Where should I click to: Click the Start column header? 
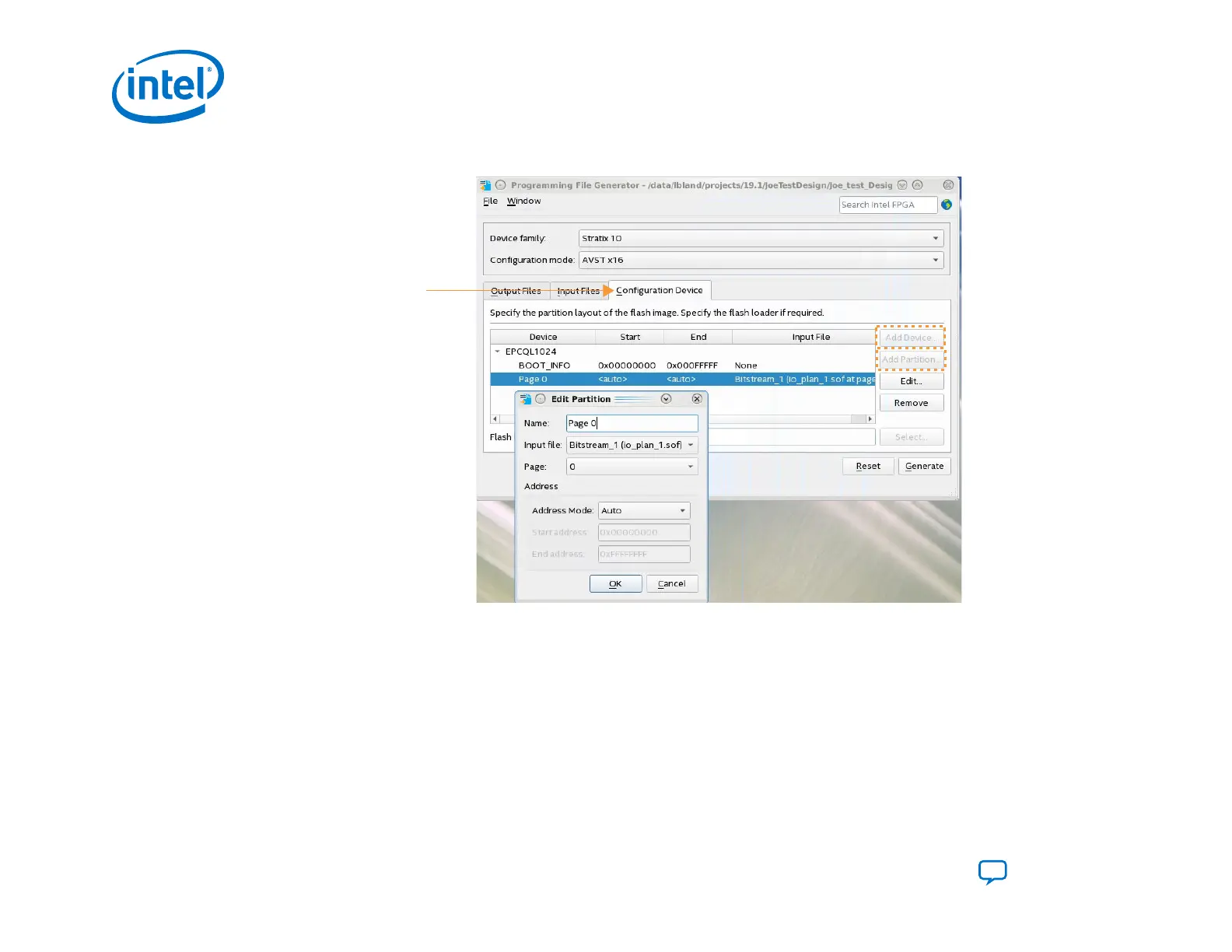point(630,337)
